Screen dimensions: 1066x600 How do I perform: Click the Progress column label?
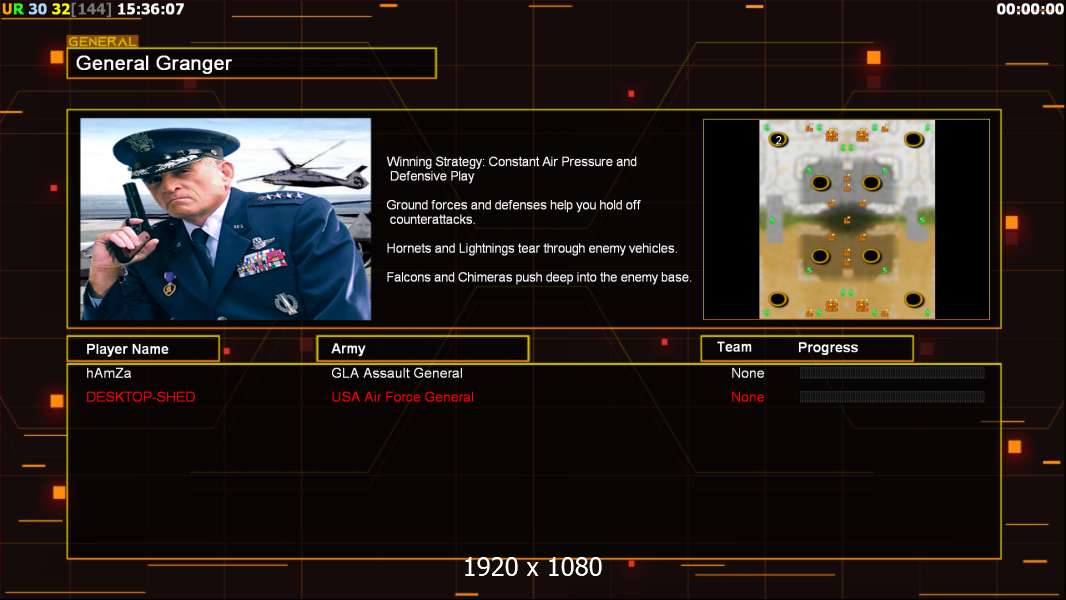[827, 348]
